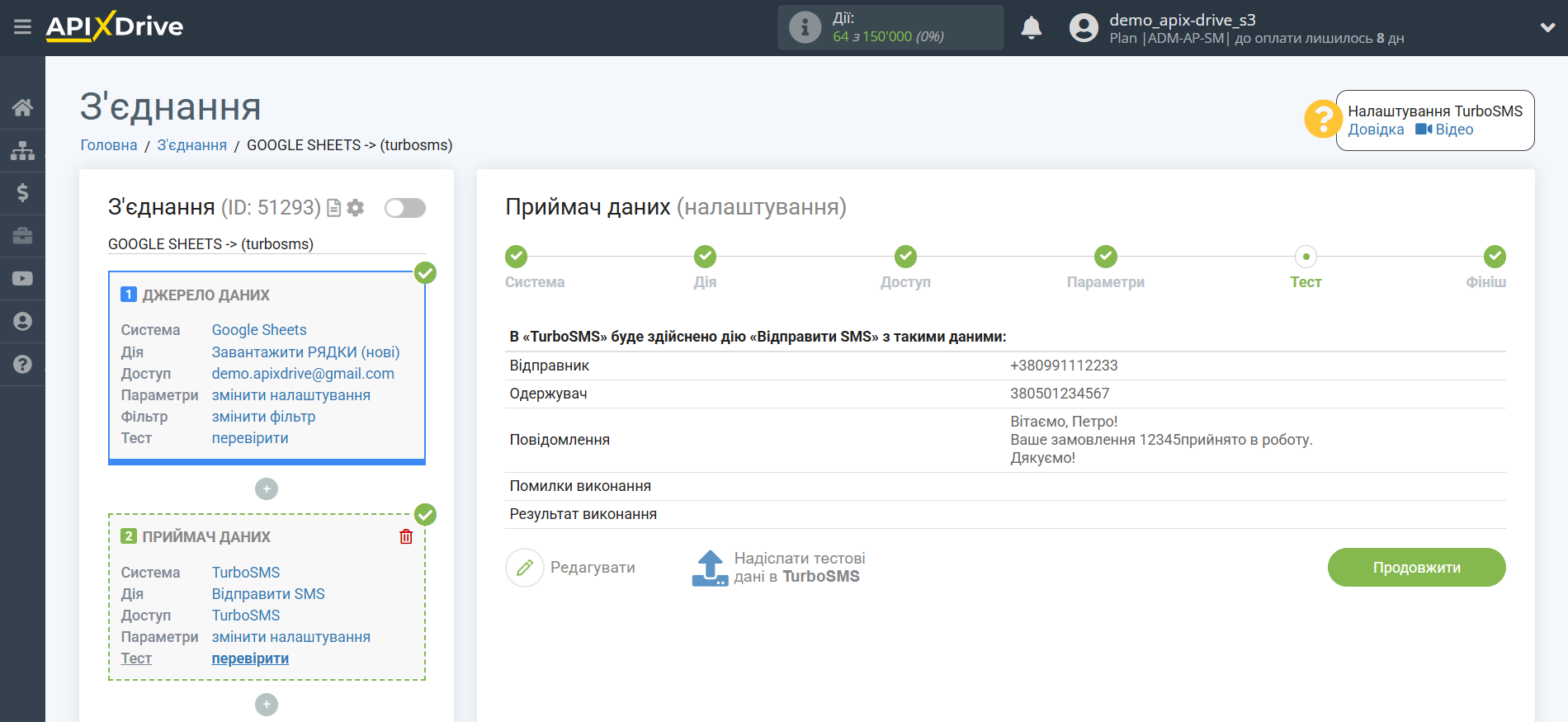Go to Home in the sidebar
This screenshot has height=722, width=1568.
click(22, 107)
